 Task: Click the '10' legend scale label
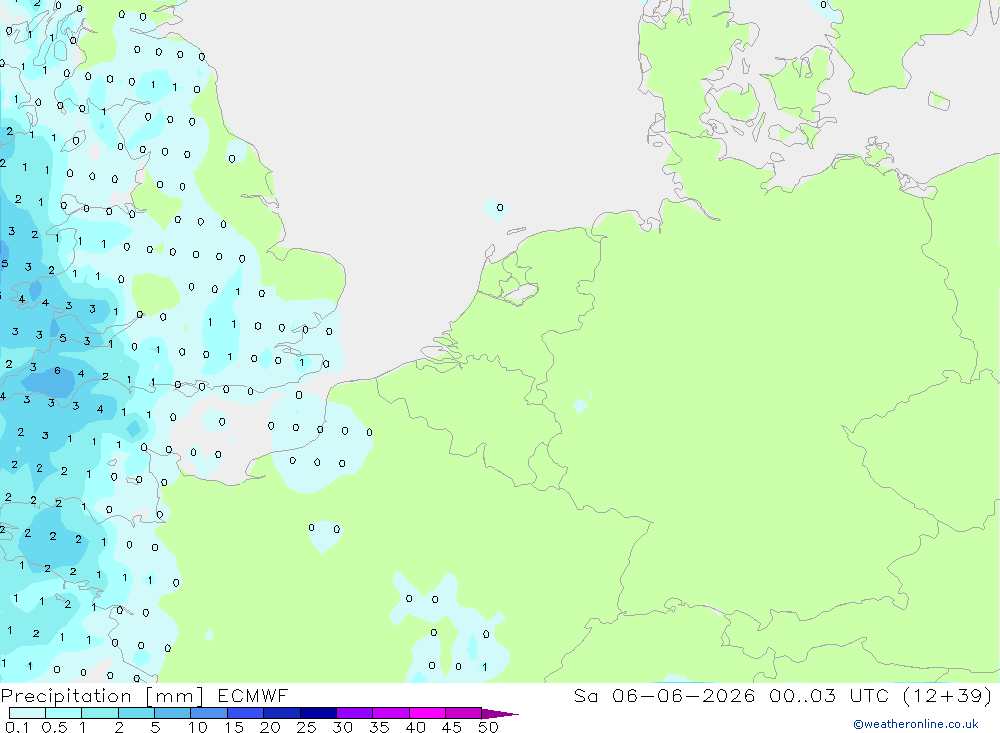197,727
